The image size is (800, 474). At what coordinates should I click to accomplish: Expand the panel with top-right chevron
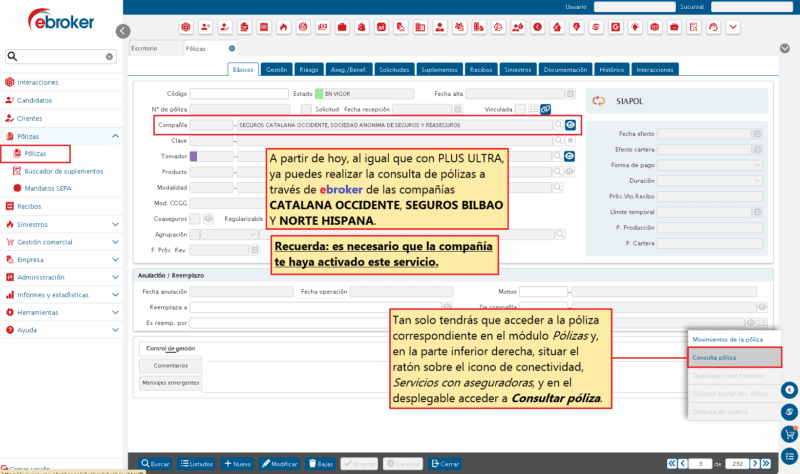click(785, 48)
